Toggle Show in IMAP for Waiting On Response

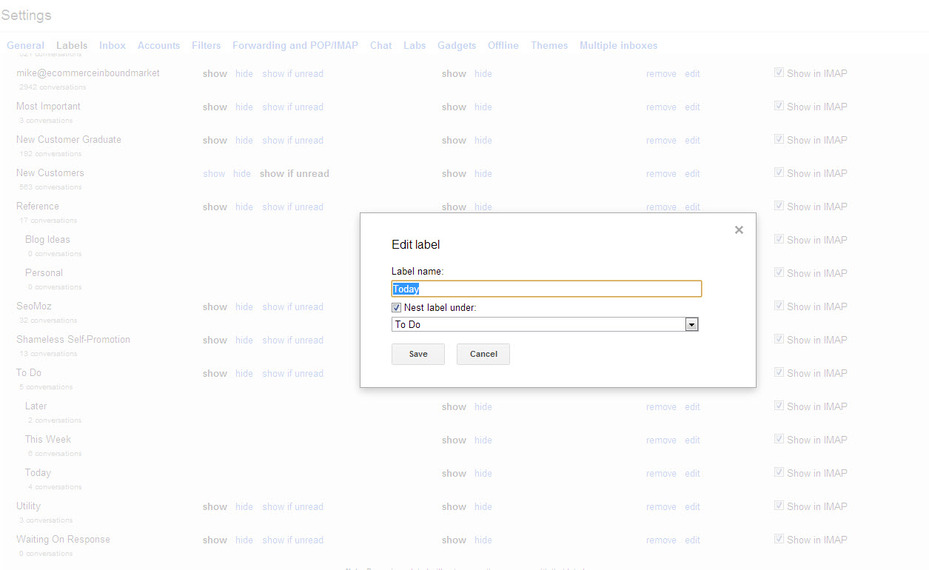pyautogui.click(x=779, y=540)
